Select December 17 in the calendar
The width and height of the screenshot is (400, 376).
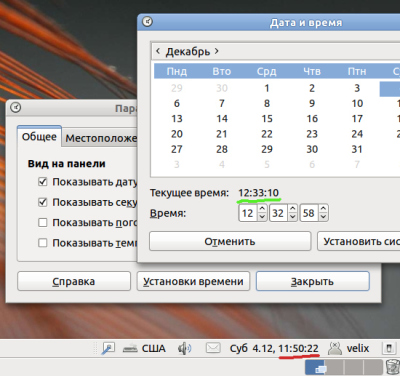(x=357, y=119)
